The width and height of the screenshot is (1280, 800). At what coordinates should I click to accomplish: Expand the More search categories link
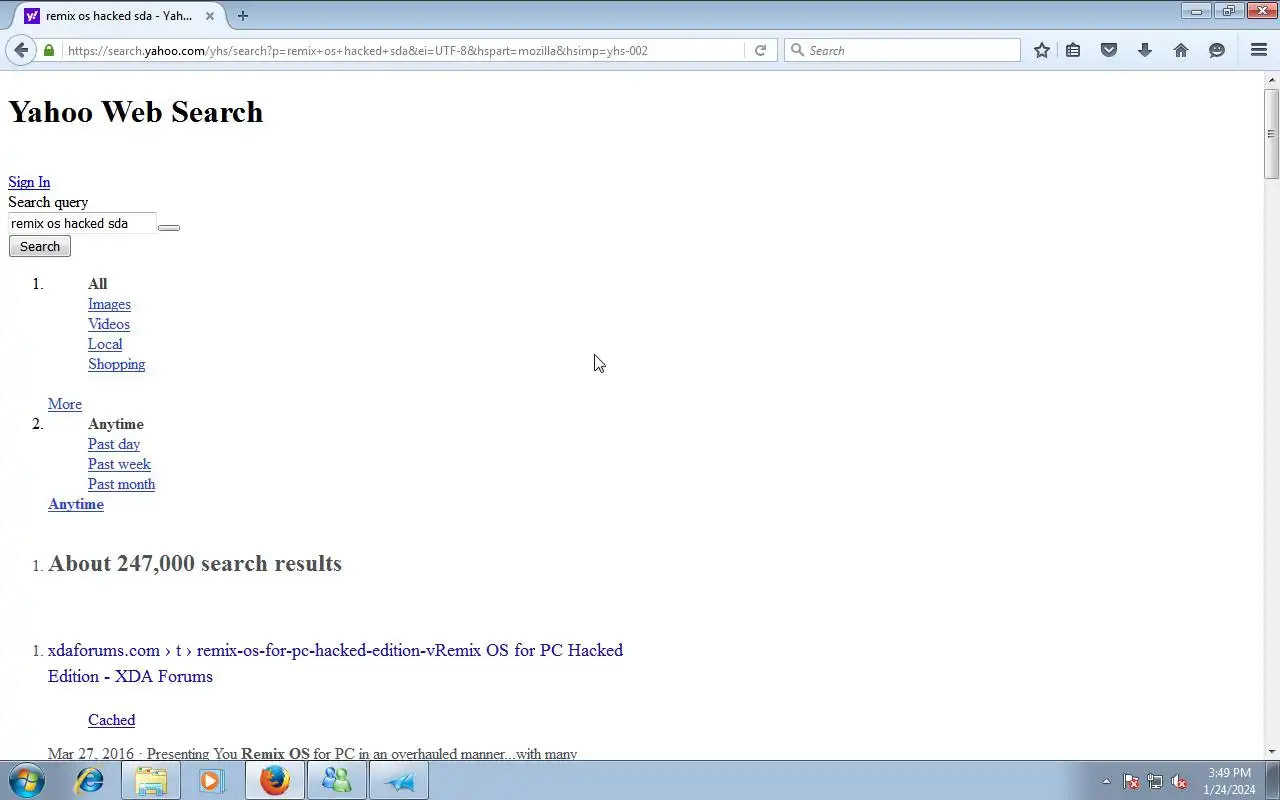coord(65,404)
